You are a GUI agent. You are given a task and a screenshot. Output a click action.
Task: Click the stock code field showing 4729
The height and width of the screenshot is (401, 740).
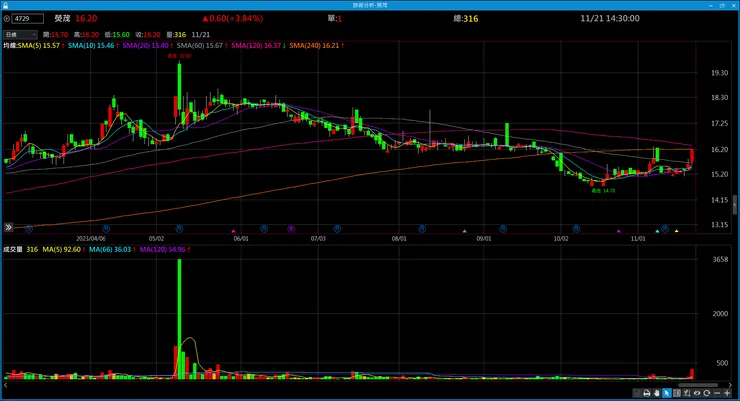[x=27, y=19]
